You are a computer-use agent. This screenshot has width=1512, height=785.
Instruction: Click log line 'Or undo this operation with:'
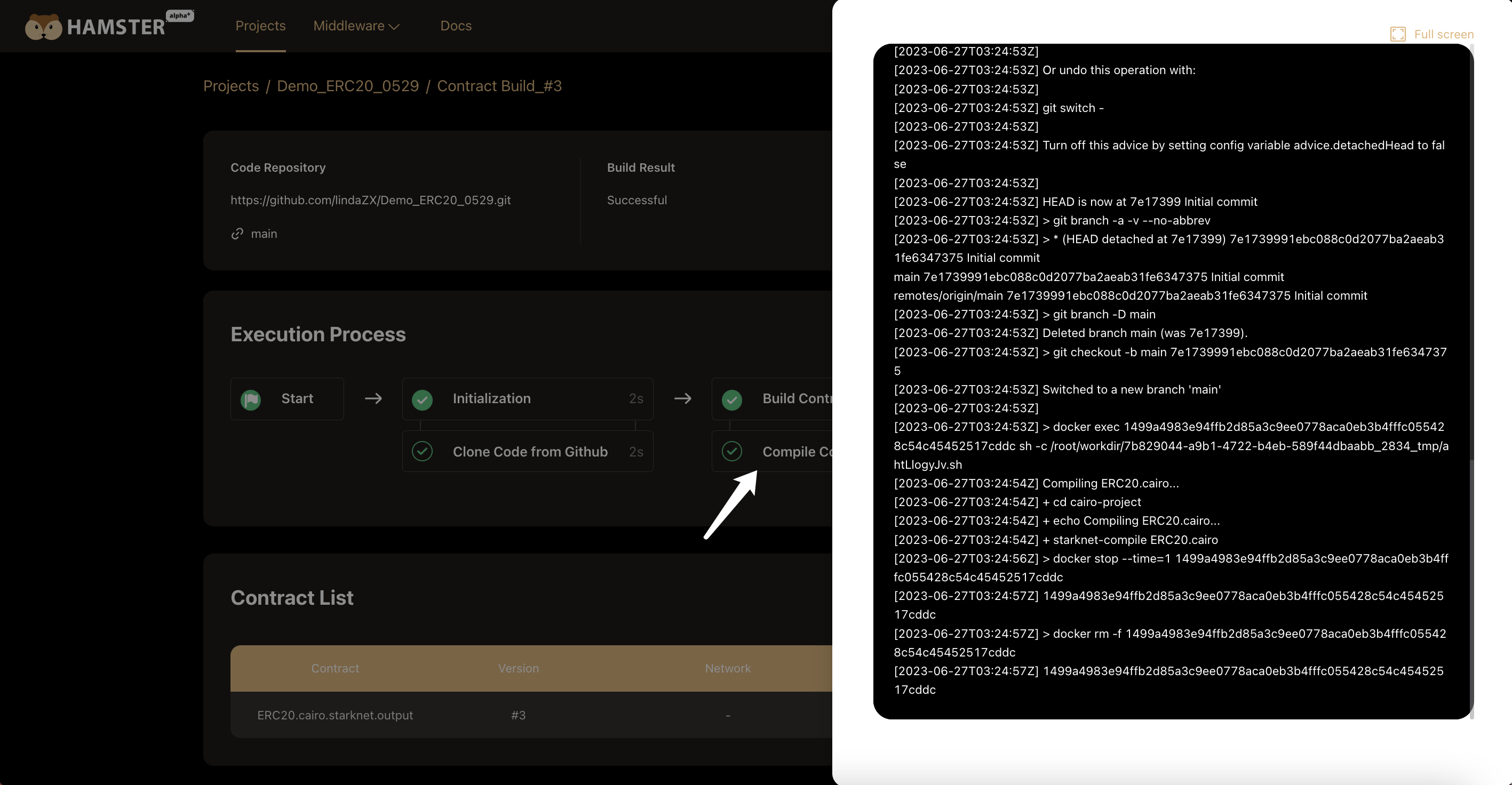click(1044, 70)
